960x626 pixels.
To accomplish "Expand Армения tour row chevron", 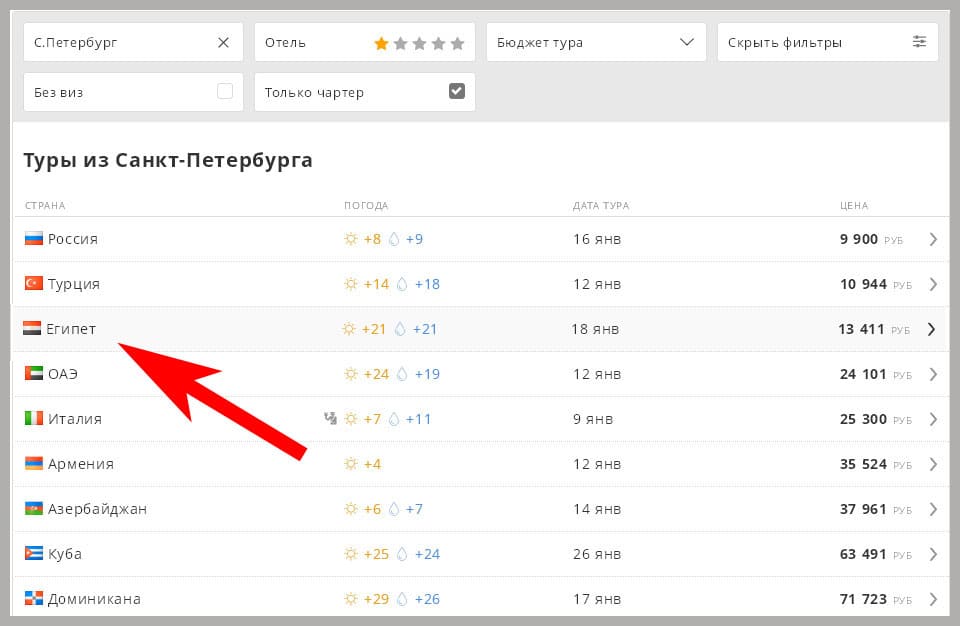I will tap(933, 464).
